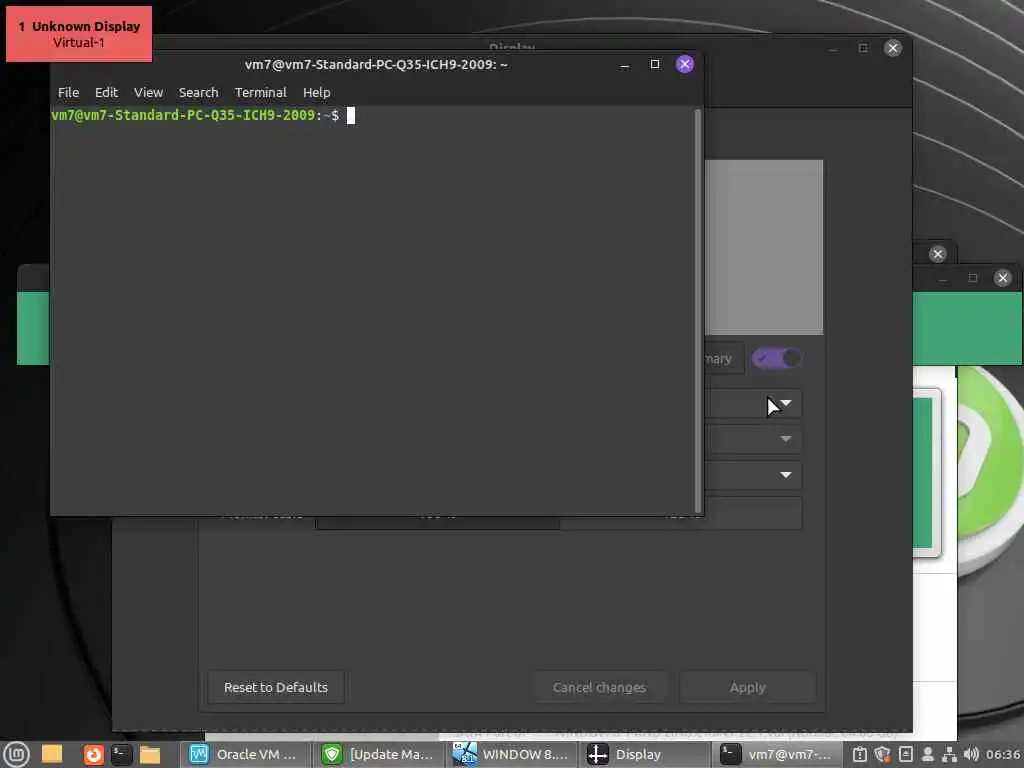The width and height of the screenshot is (1024, 768).
Task: Open the clock showing 06:36
Action: point(1003,754)
